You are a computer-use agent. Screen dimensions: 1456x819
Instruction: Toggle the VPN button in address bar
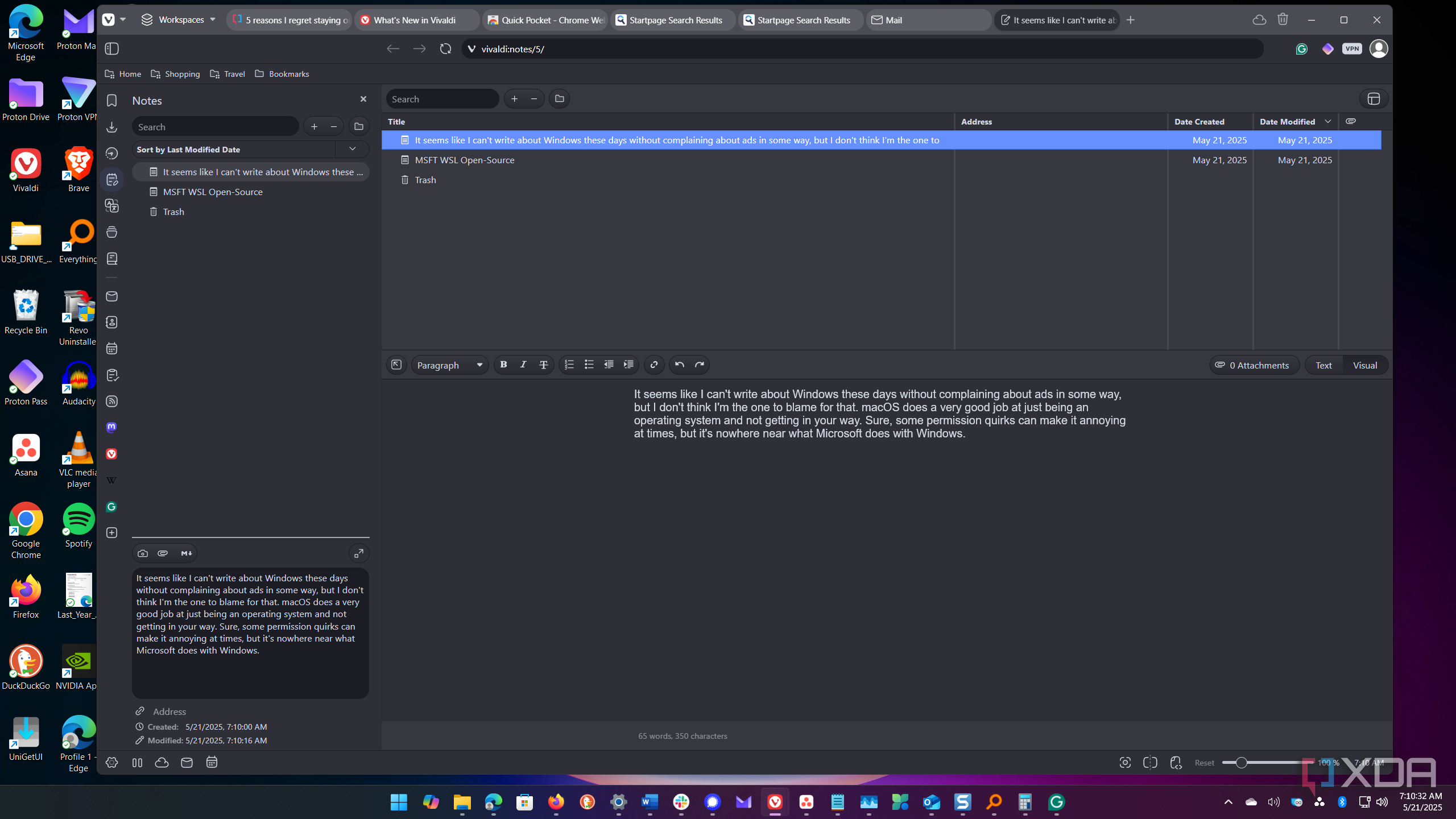point(1352,49)
